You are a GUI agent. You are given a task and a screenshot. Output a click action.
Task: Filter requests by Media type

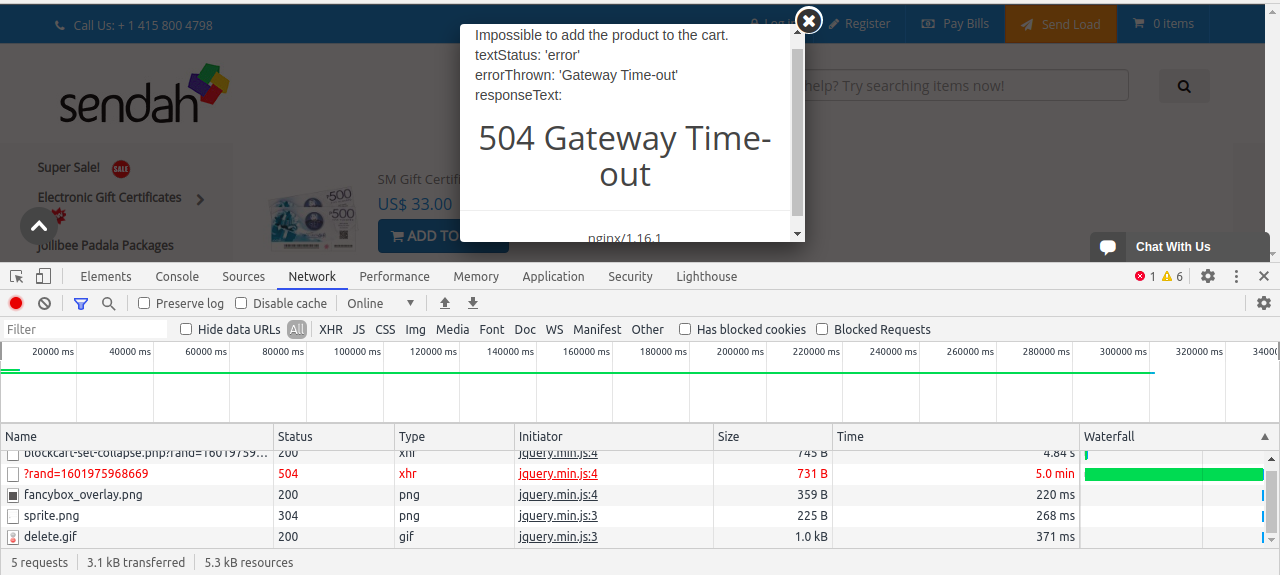pyautogui.click(x=452, y=329)
